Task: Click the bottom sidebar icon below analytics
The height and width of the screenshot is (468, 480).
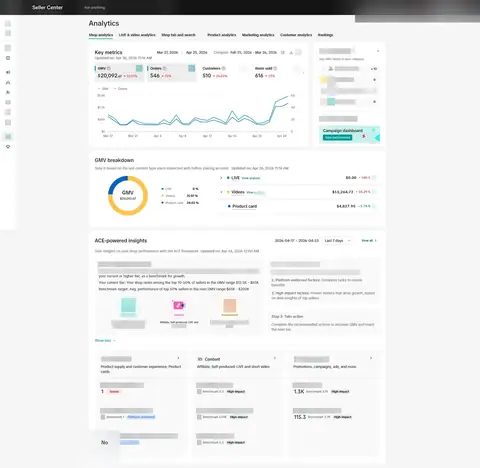Action: pos(8,147)
